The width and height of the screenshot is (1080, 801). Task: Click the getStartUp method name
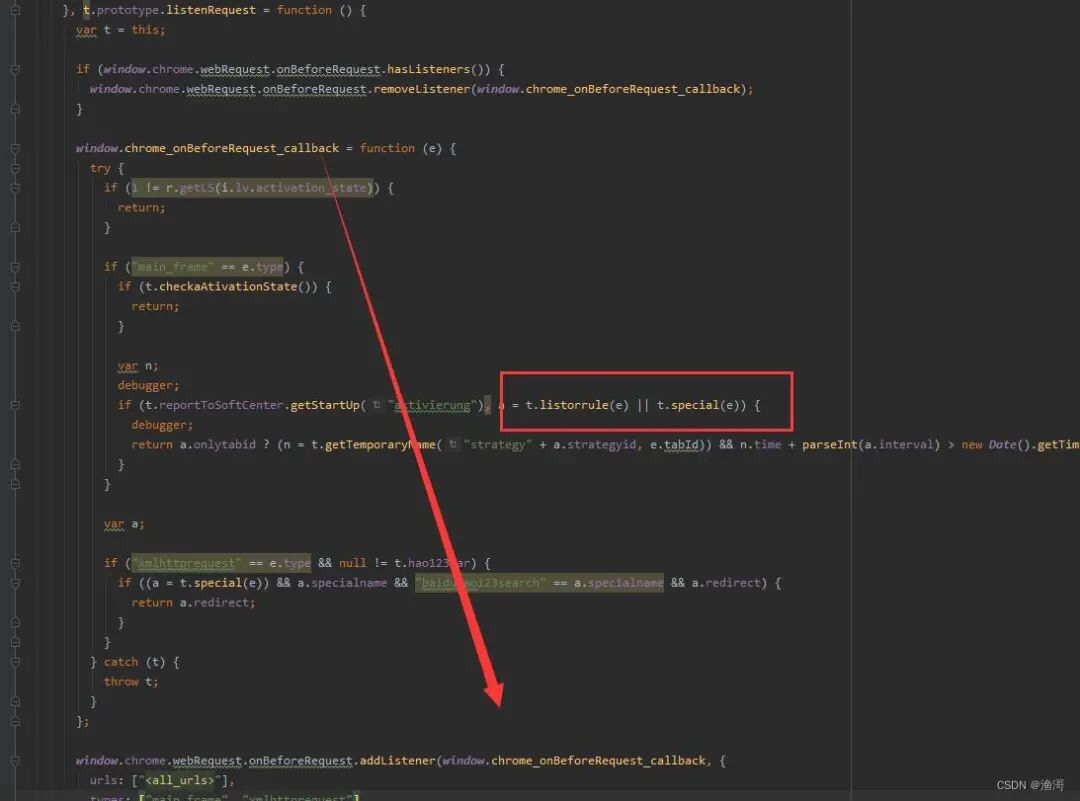click(x=324, y=405)
